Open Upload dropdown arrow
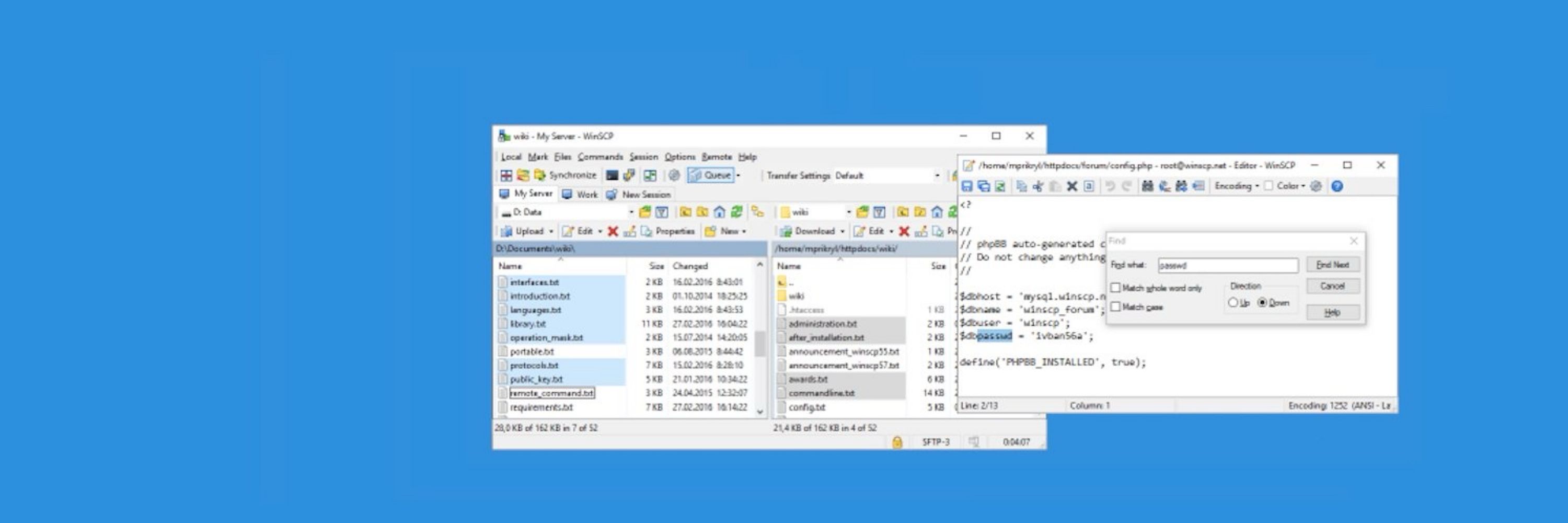This screenshot has height=523, width=1568. pyautogui.click(x=551, y=231)
